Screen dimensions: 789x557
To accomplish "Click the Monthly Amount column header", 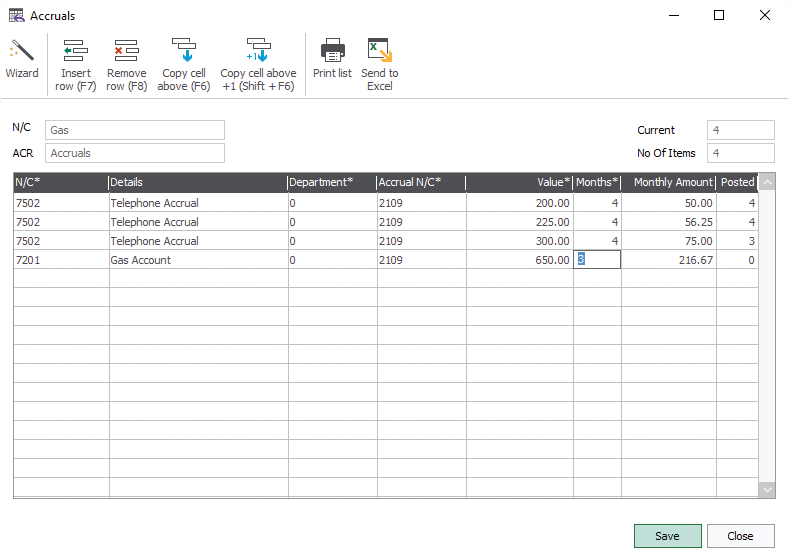I will [669, 182].
